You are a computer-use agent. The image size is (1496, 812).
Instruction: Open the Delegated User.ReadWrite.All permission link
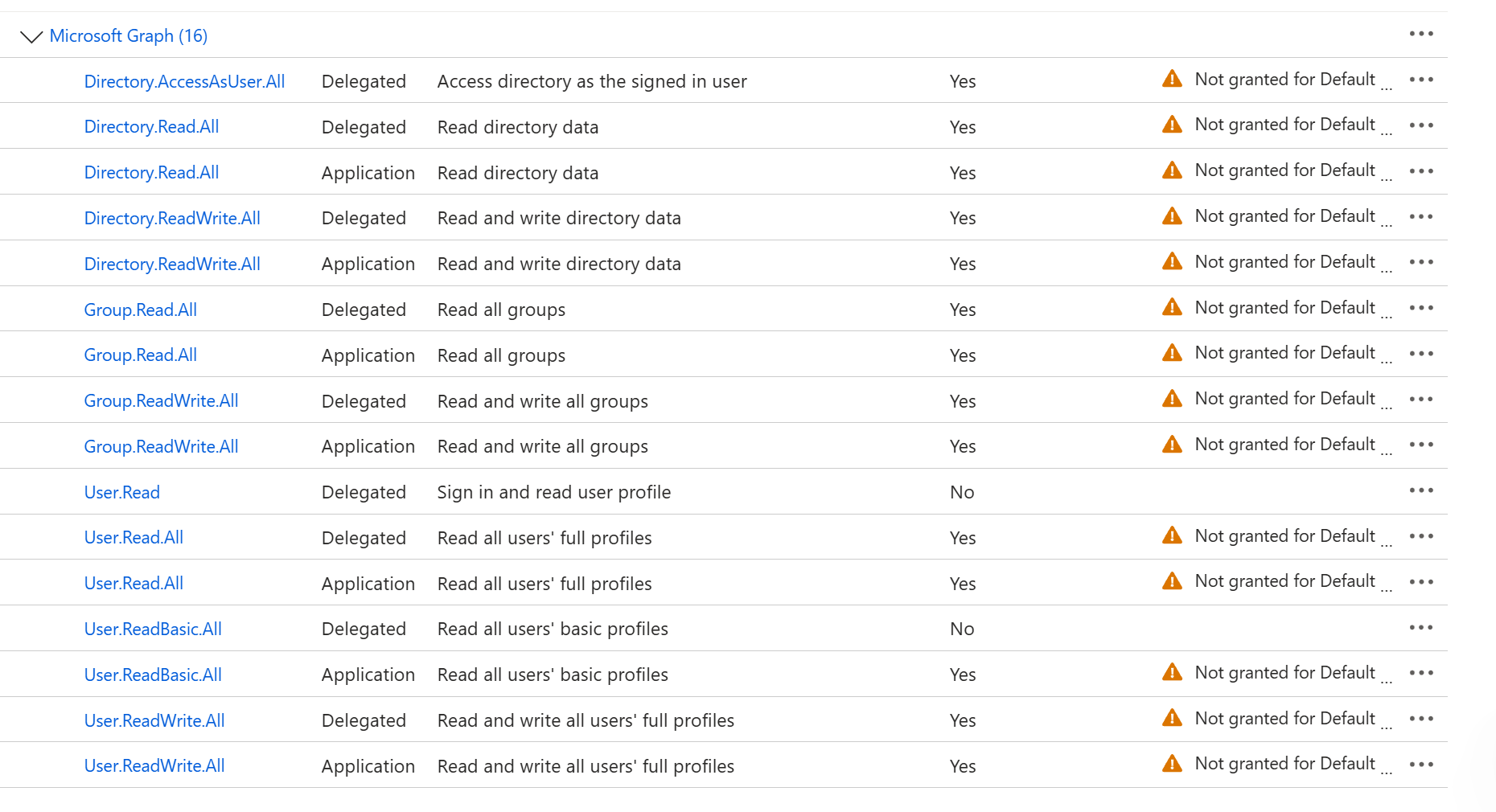tap(154, 720)
